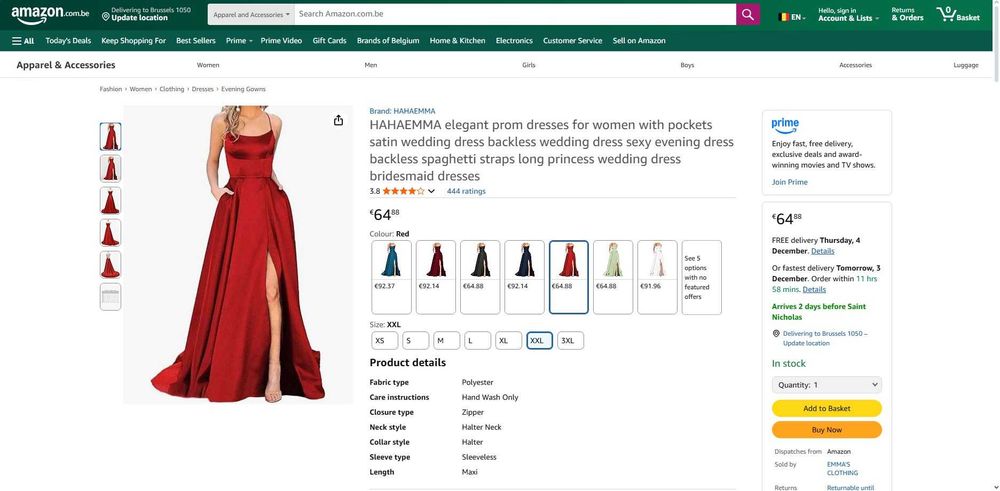Select size XXL
This screenshot has width=1000, height=491.
point(540,341)
